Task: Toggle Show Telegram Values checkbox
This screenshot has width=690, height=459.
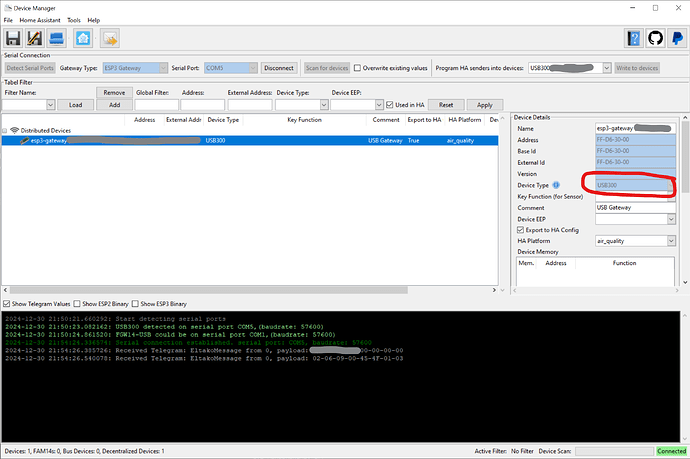Action: coord(7,304)
